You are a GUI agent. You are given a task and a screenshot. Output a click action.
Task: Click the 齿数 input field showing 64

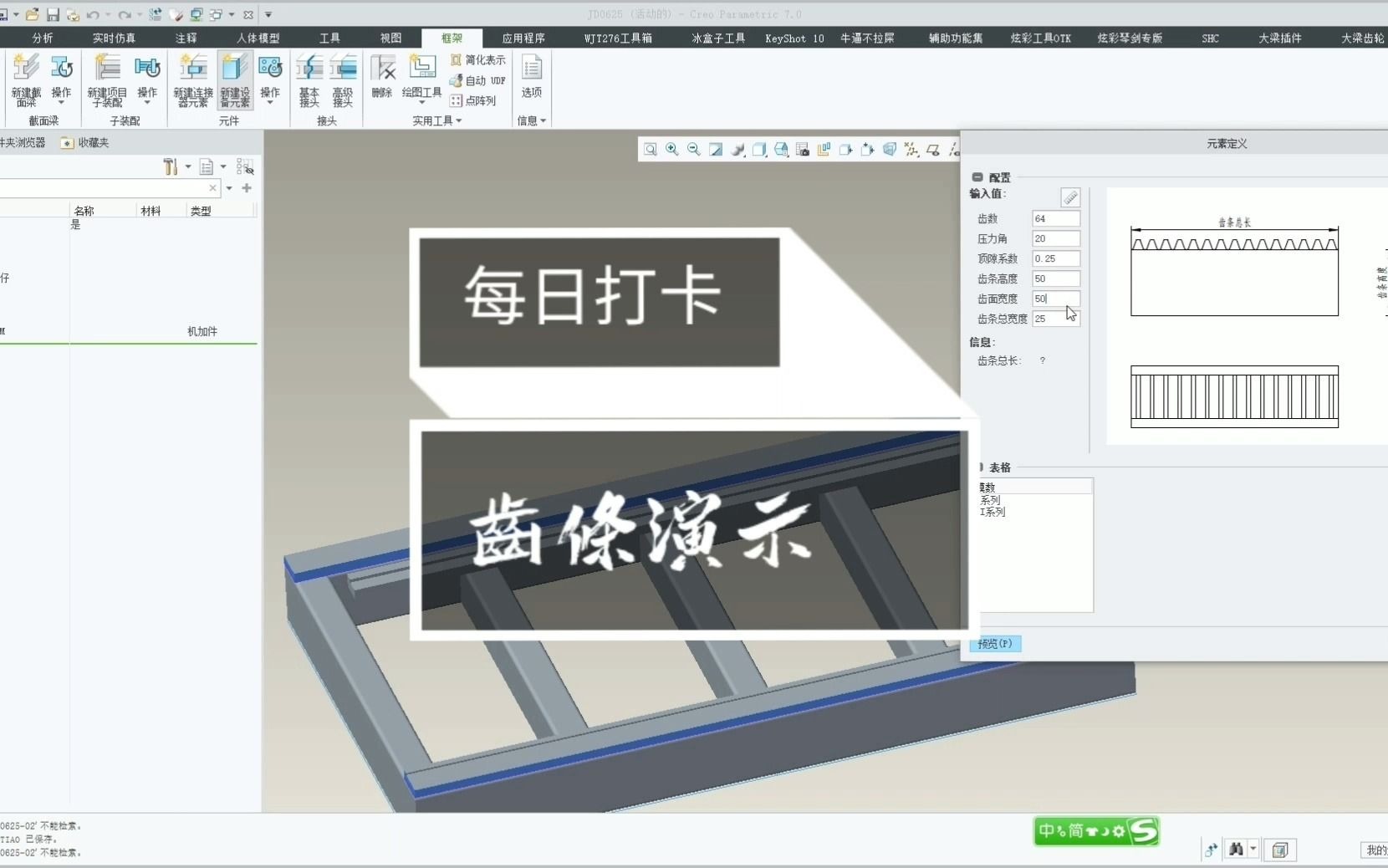[1056, 218]
